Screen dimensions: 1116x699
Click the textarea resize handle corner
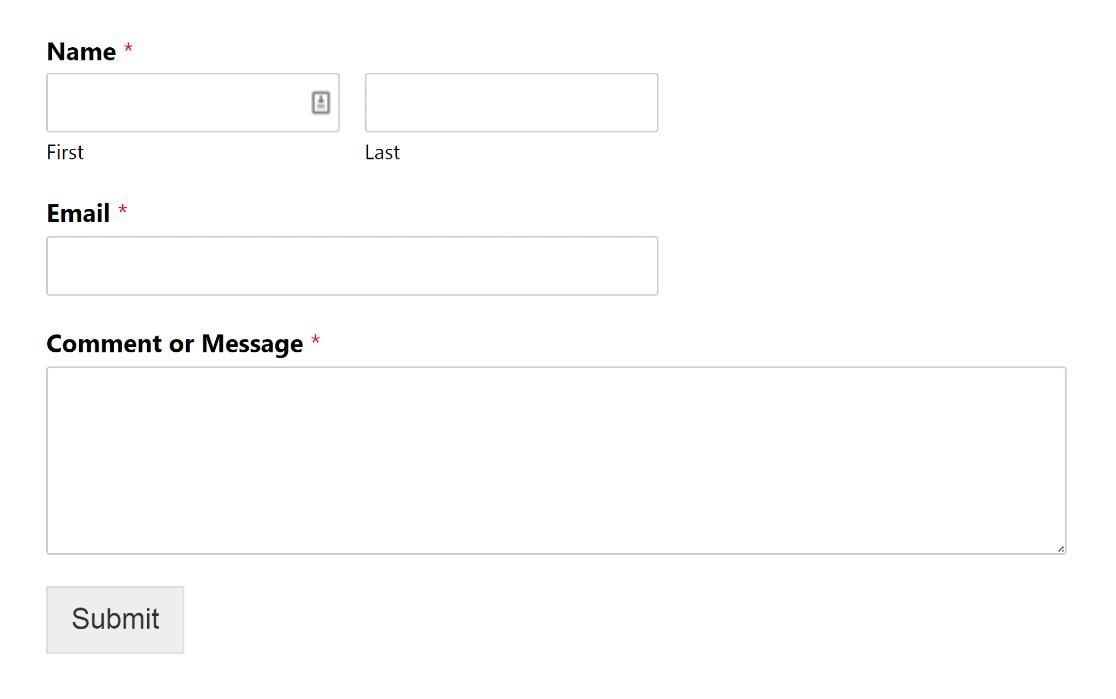(x=1060, y=549)
